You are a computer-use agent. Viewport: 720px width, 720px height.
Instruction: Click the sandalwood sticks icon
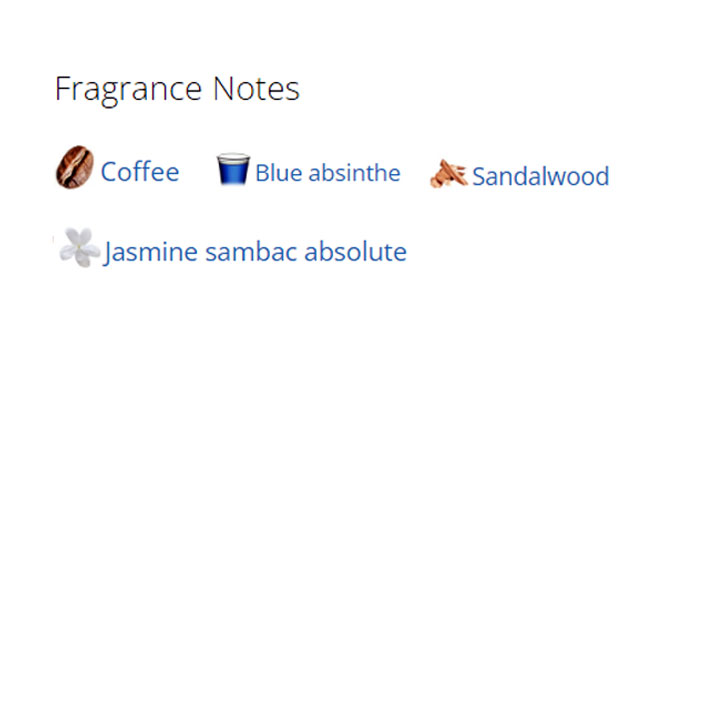(x=448, y=174)
